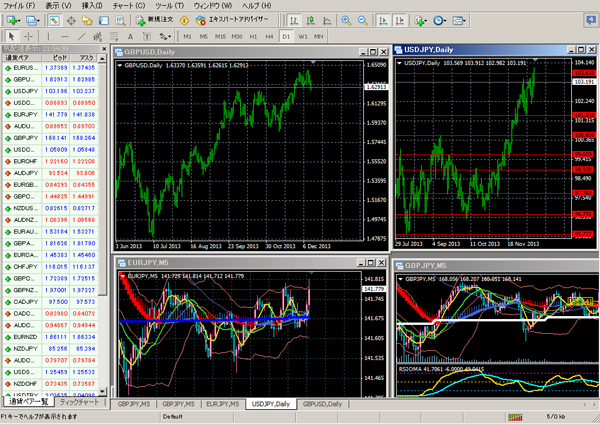This screenshot has height=425, width=600.
Task: Zoom in on the chart
Action: tap(346, 20)
